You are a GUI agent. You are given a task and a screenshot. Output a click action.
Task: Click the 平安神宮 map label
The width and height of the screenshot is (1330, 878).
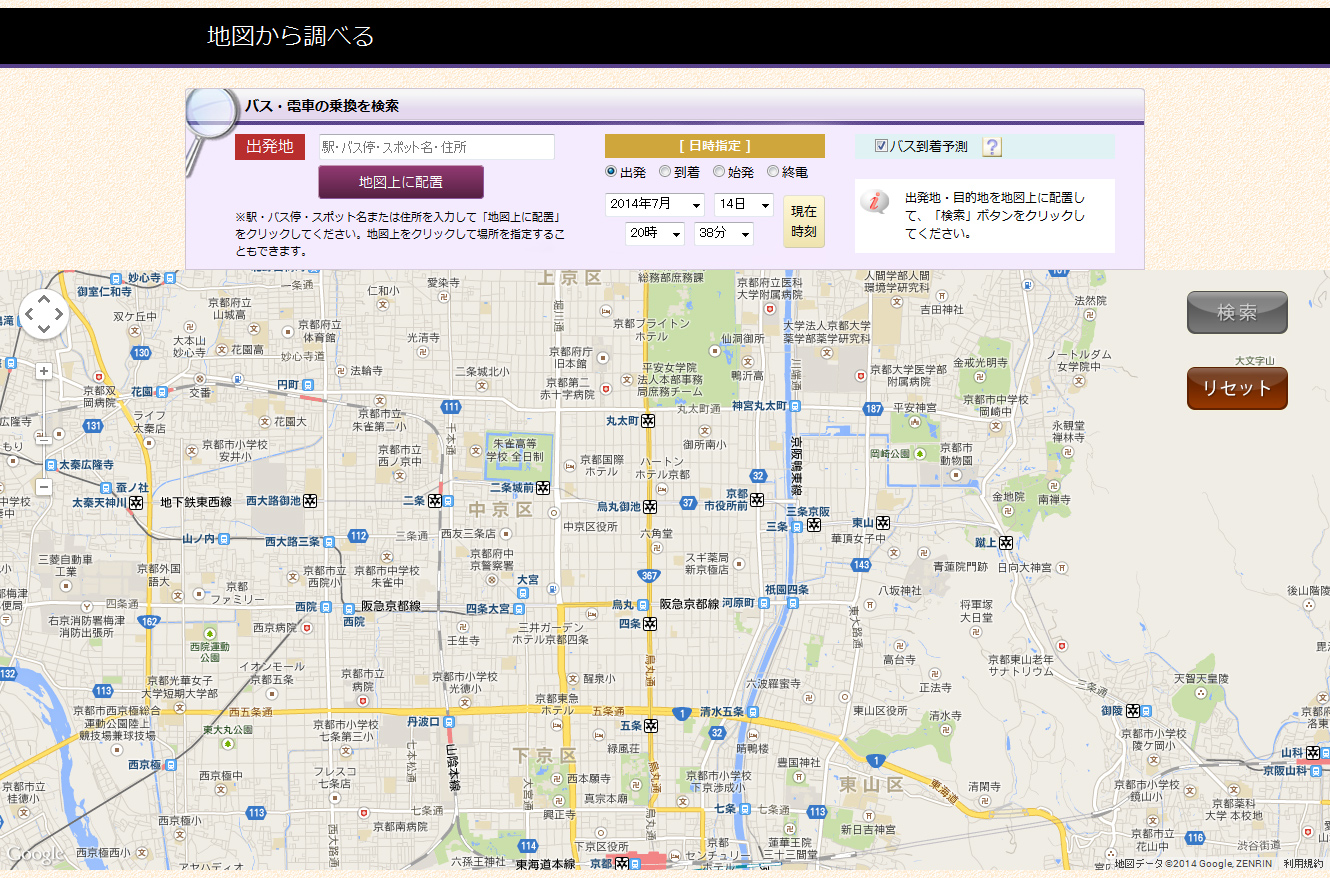[914, 408]
